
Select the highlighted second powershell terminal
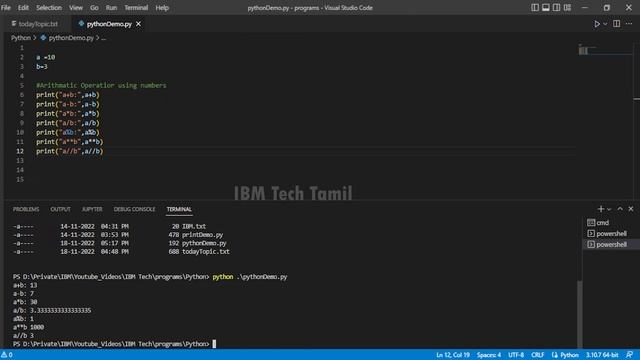(x=611, y=244)
